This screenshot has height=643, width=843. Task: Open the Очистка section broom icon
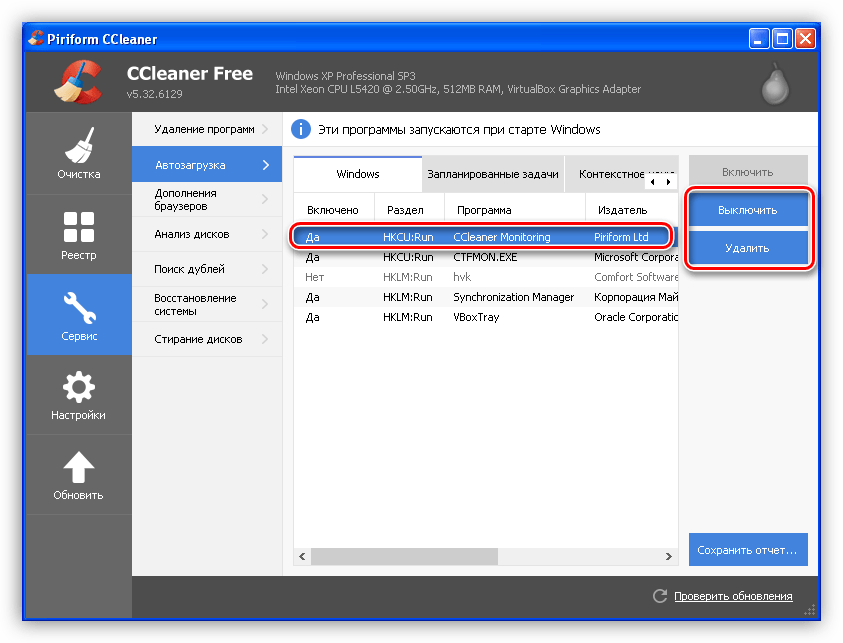click(x=78, y=144)
